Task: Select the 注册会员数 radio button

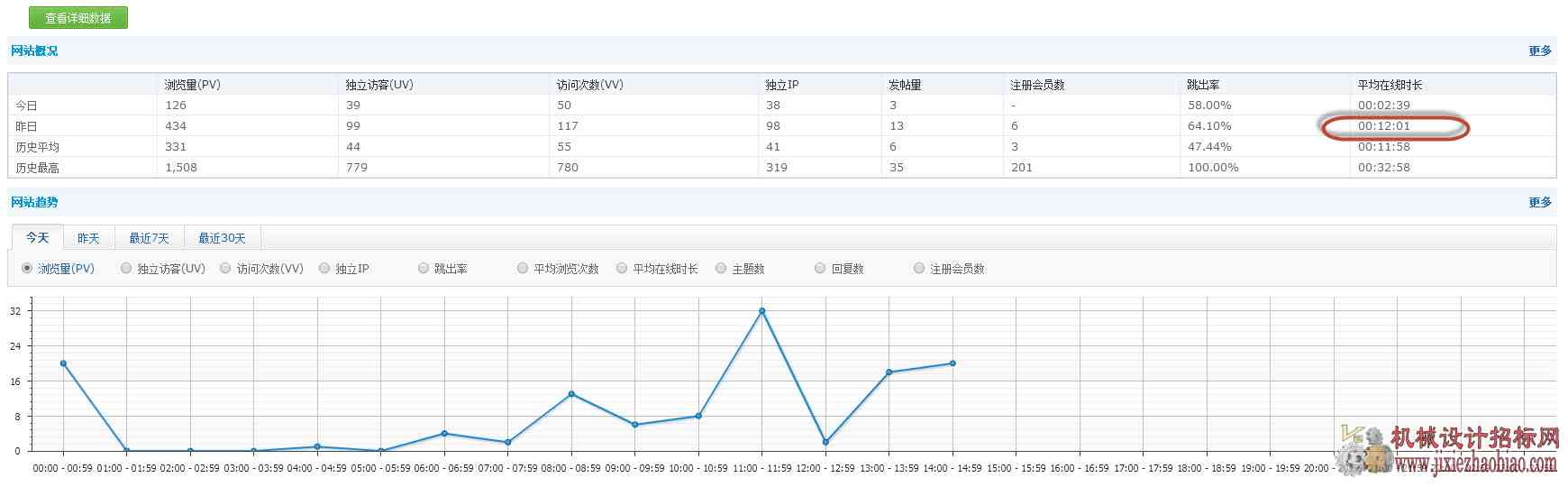Action: pos(919,269)
